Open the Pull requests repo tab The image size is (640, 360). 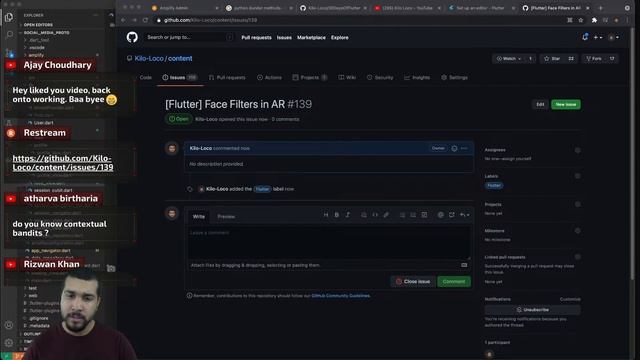(227, 78)
